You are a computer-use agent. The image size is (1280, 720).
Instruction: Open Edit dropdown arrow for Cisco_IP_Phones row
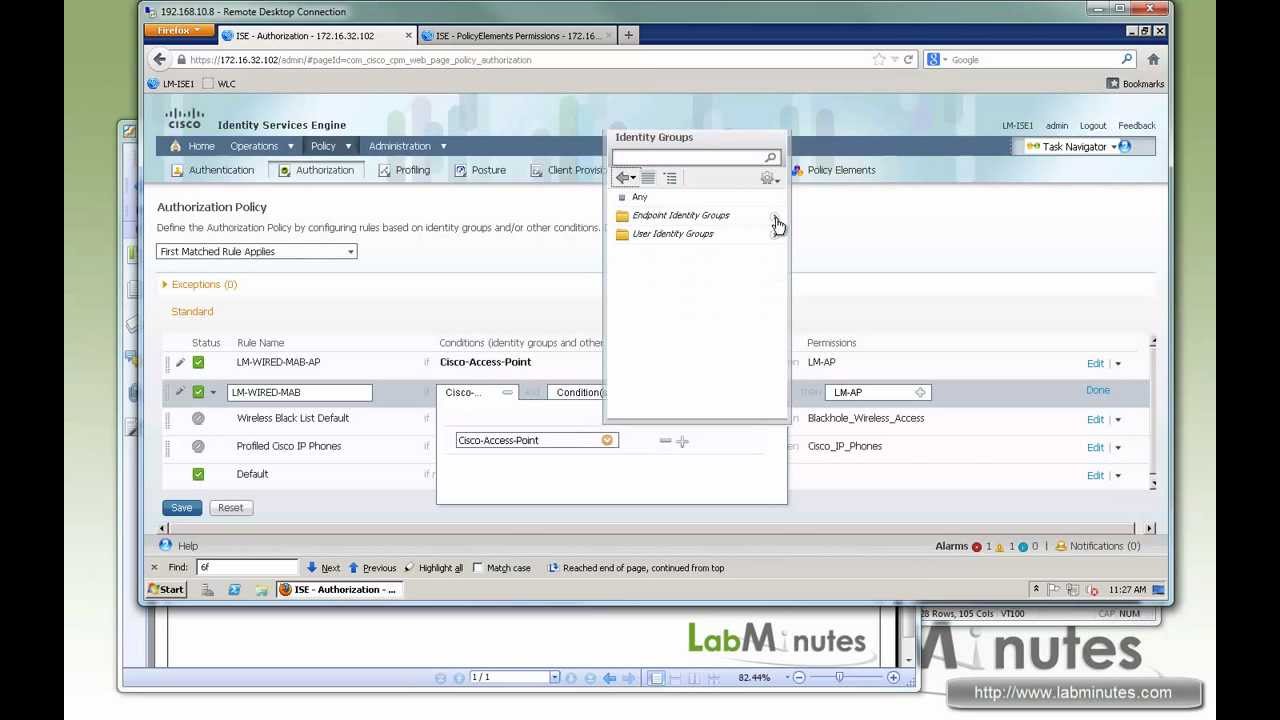tap(1118, 448)
